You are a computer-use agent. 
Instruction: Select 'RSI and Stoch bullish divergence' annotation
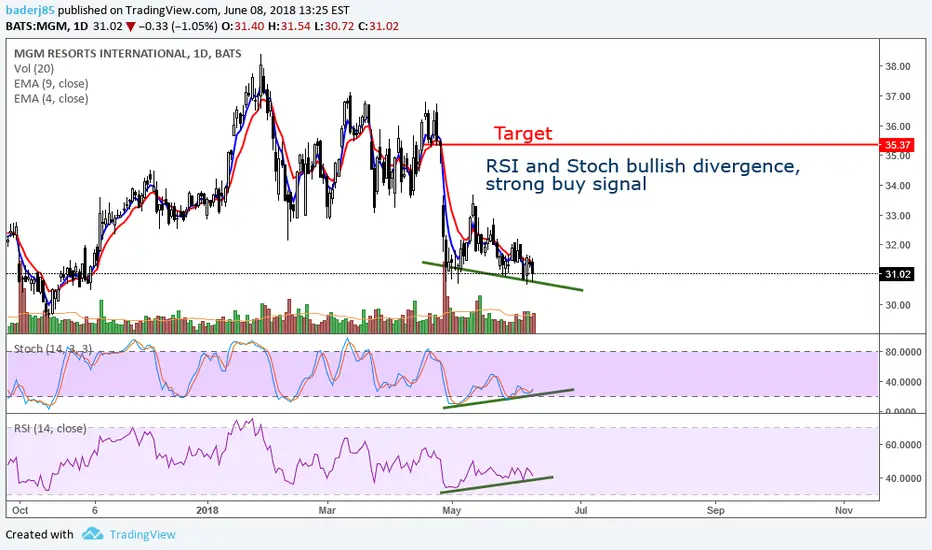[643, 166]
